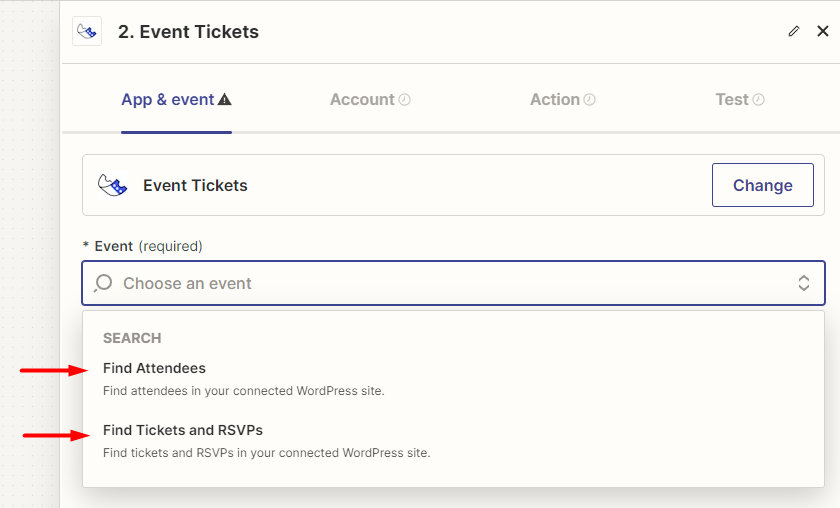Click the status icon beside Action tab
The width and height of the screenshot is (840, 508).
(x=590, y=100)
